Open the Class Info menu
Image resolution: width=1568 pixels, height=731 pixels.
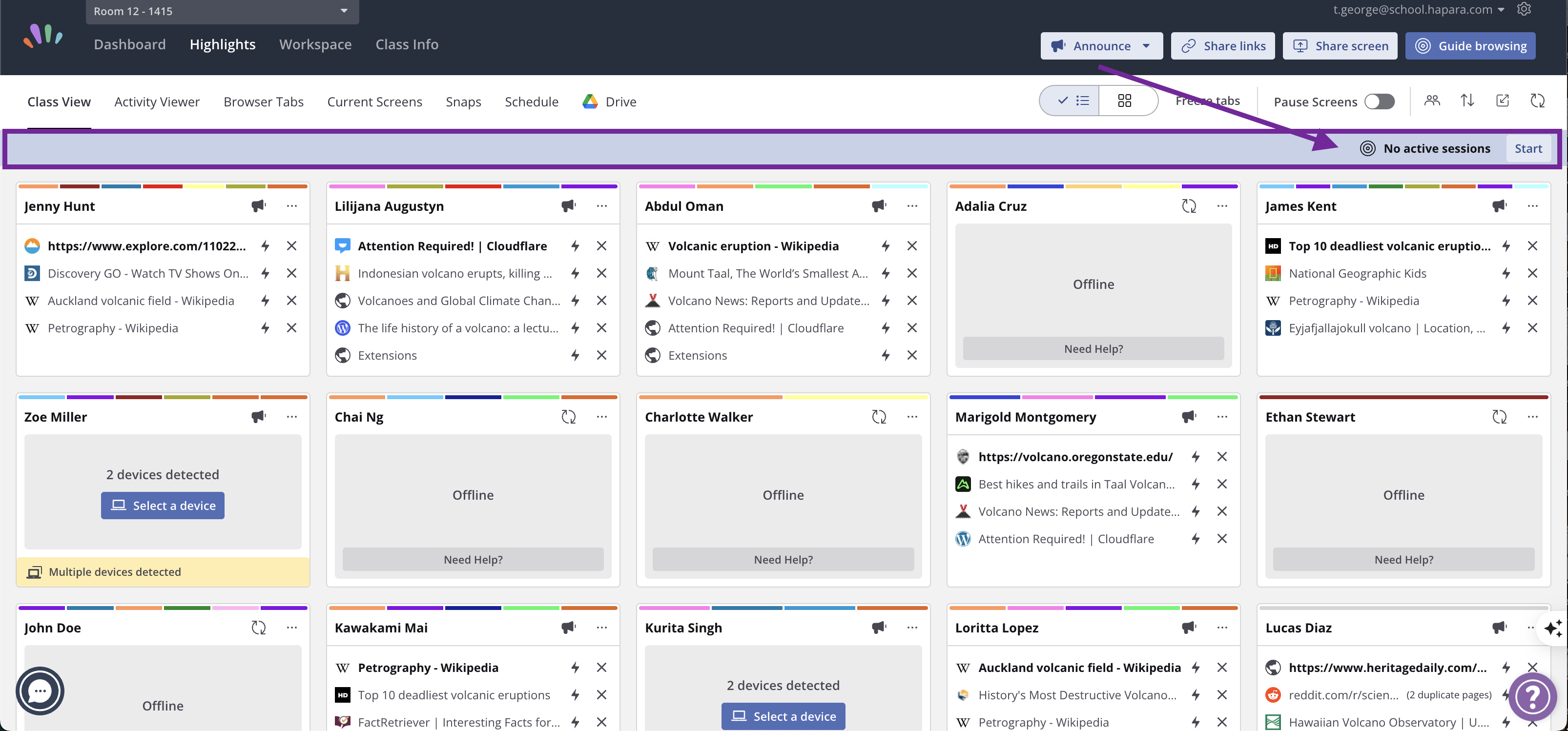tap(407, 44)
